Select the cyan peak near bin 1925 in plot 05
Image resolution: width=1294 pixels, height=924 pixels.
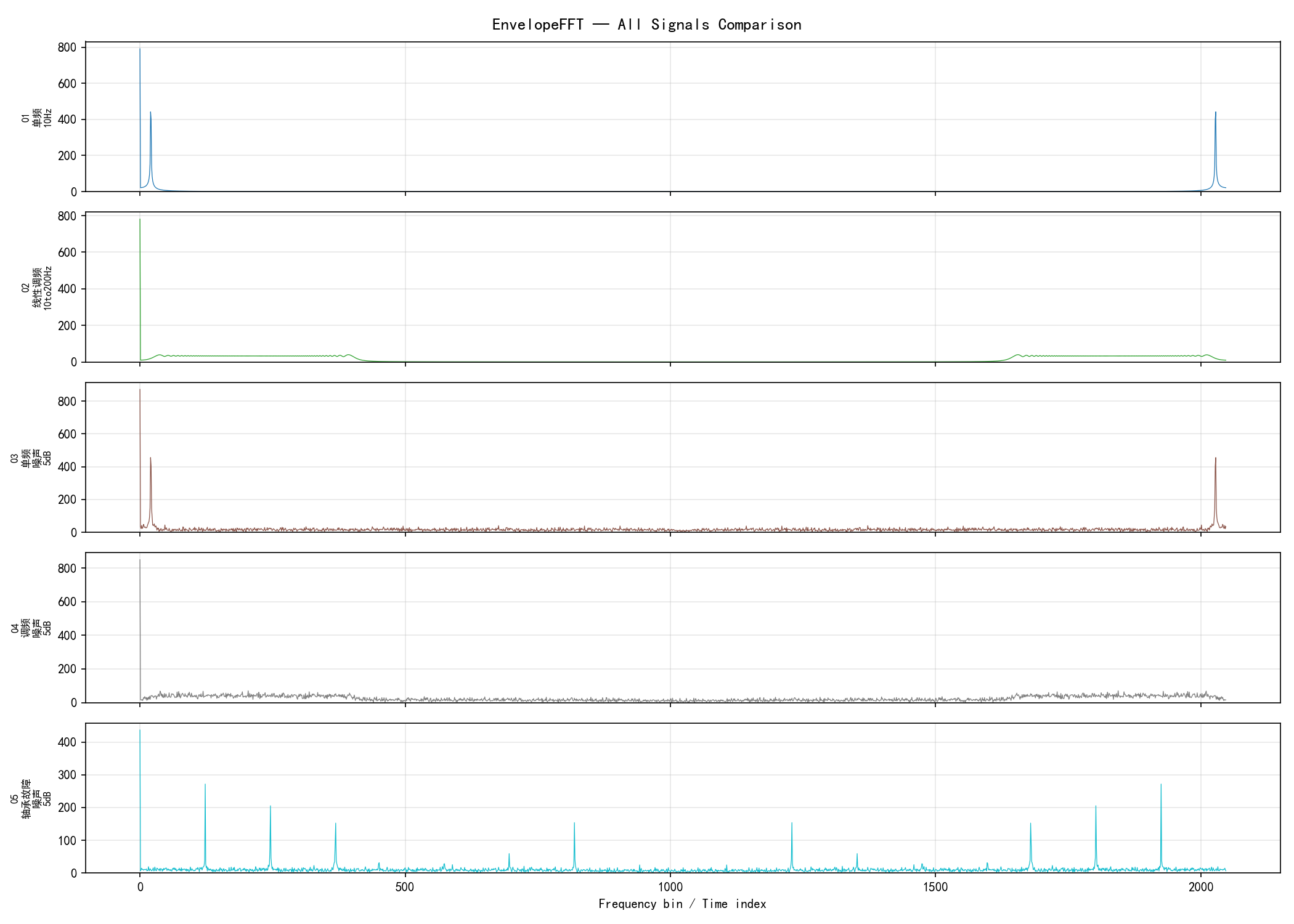1161,825
